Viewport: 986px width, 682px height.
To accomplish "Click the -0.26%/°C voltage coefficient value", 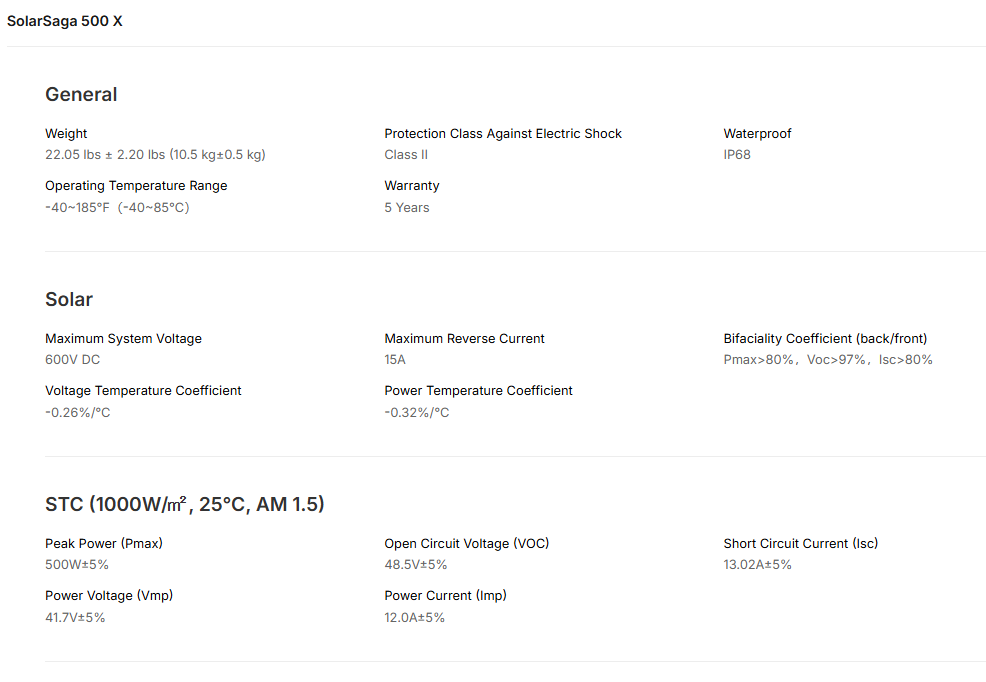I will pyautogui.click(x=78, y=413).
